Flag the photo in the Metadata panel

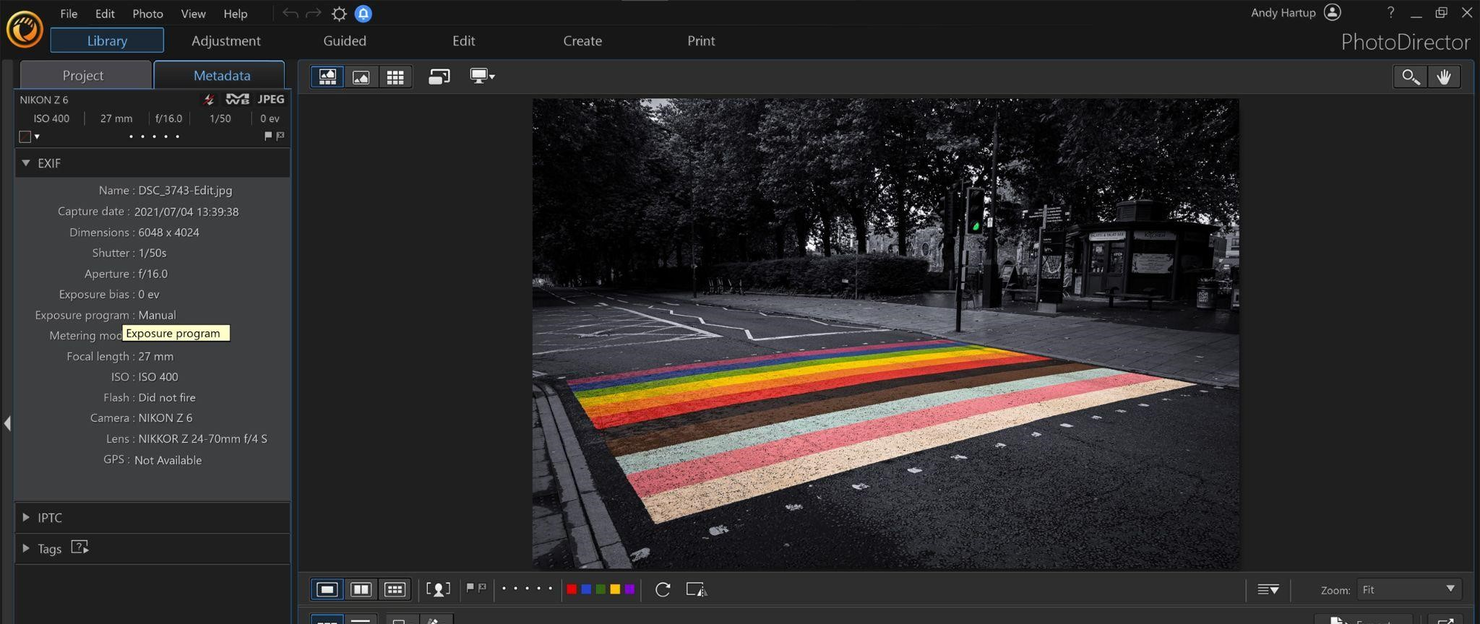268,136
